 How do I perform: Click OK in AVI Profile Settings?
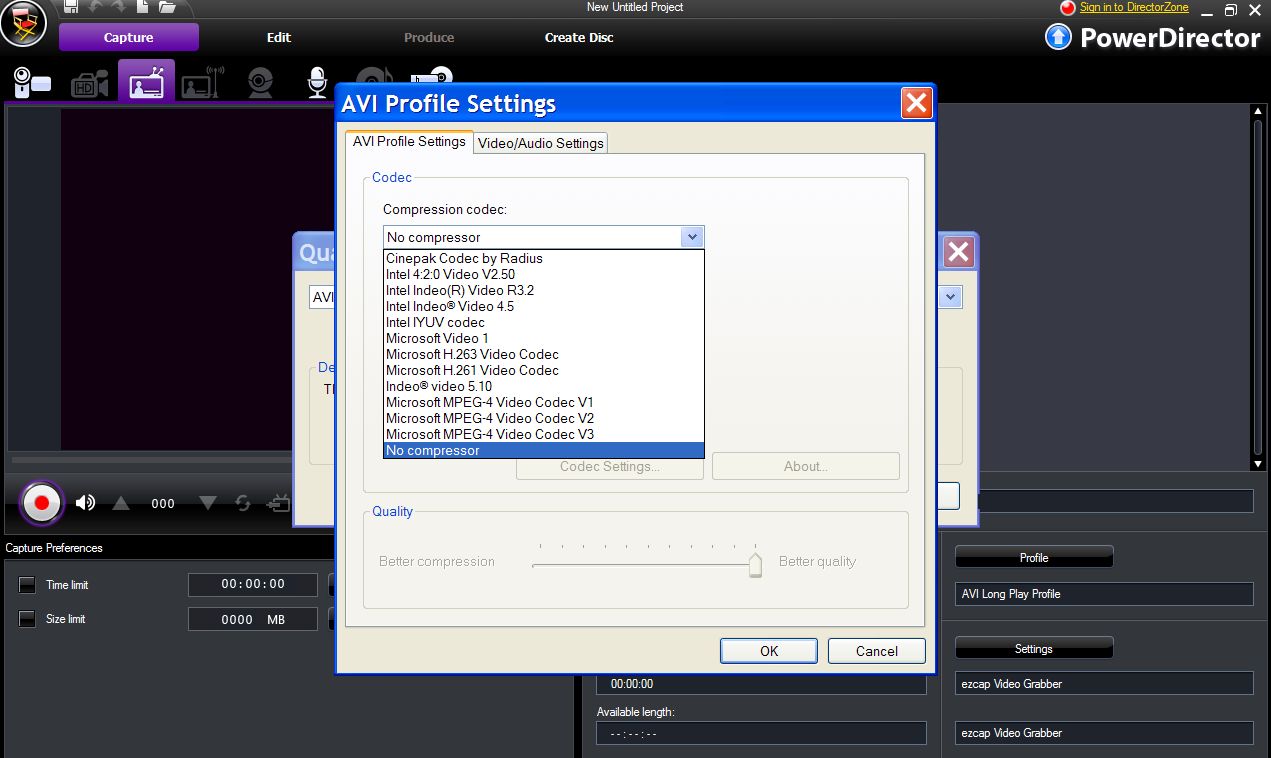769,651
